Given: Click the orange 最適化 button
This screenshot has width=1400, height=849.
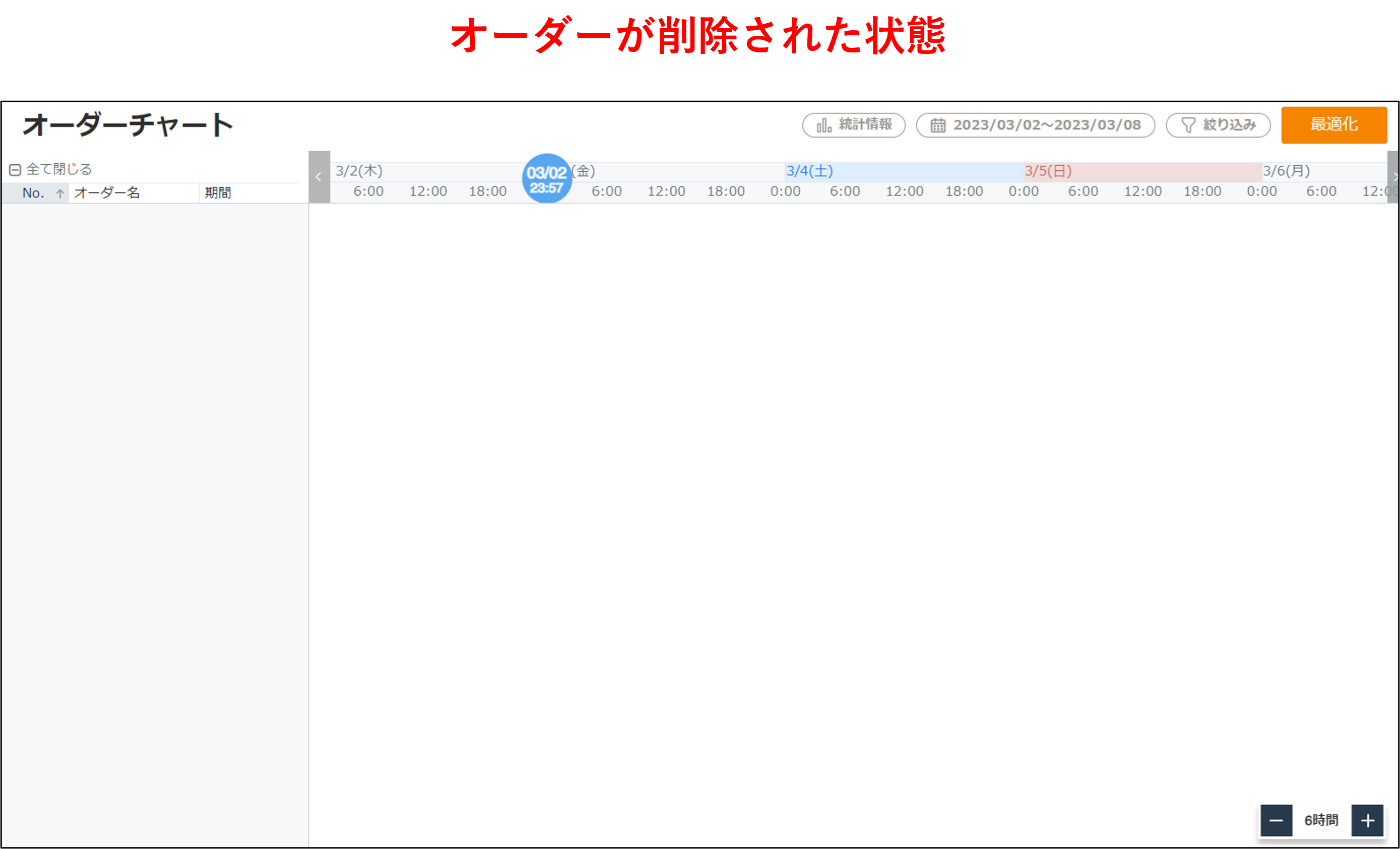Looking at the screenshot, I should coord(1333,125).
